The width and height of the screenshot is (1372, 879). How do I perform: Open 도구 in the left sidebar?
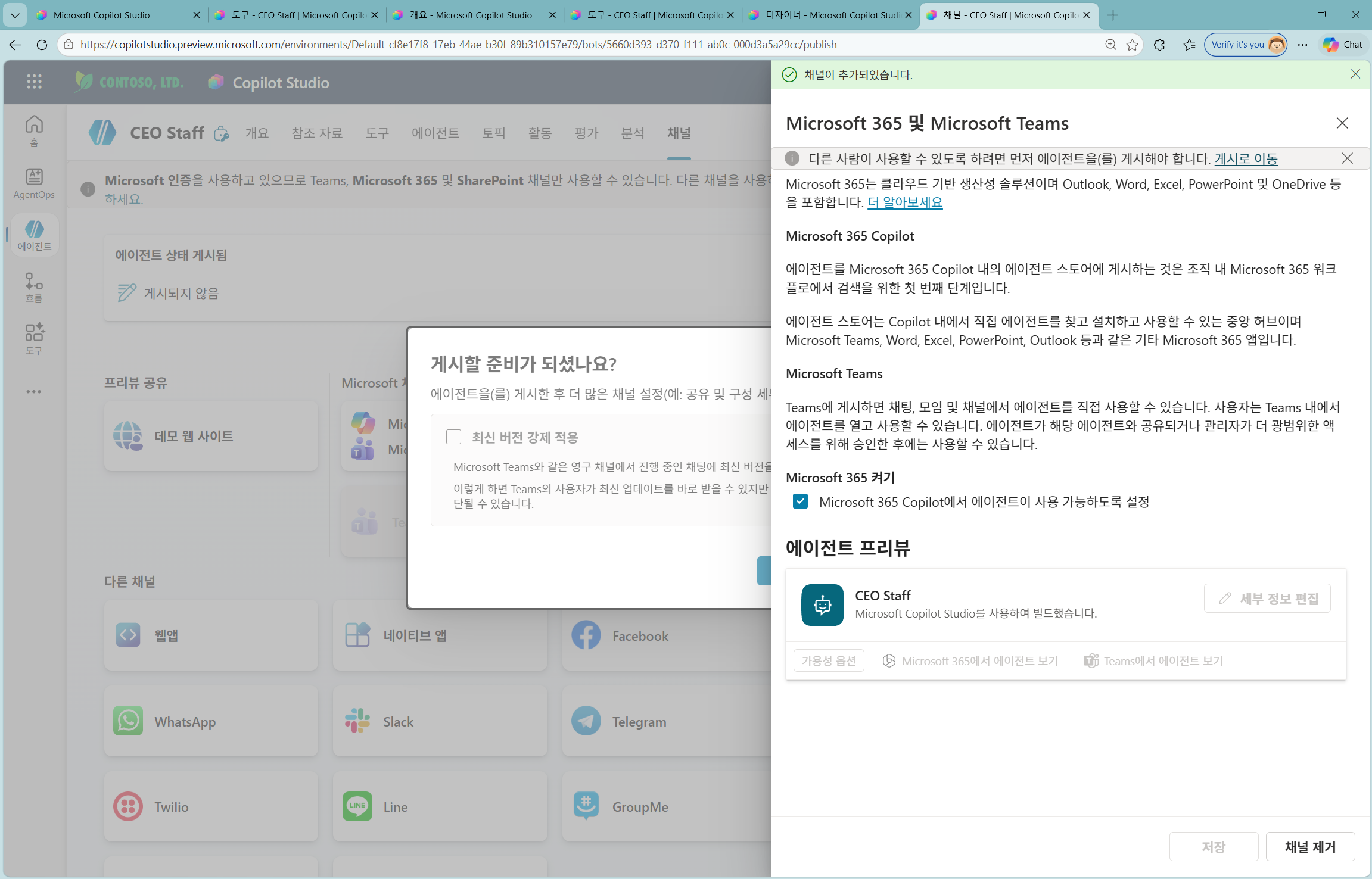click(x=34, y=339)
